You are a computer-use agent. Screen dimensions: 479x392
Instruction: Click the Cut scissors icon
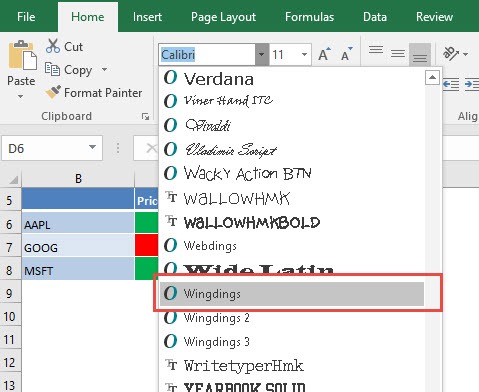pos(53,46)
